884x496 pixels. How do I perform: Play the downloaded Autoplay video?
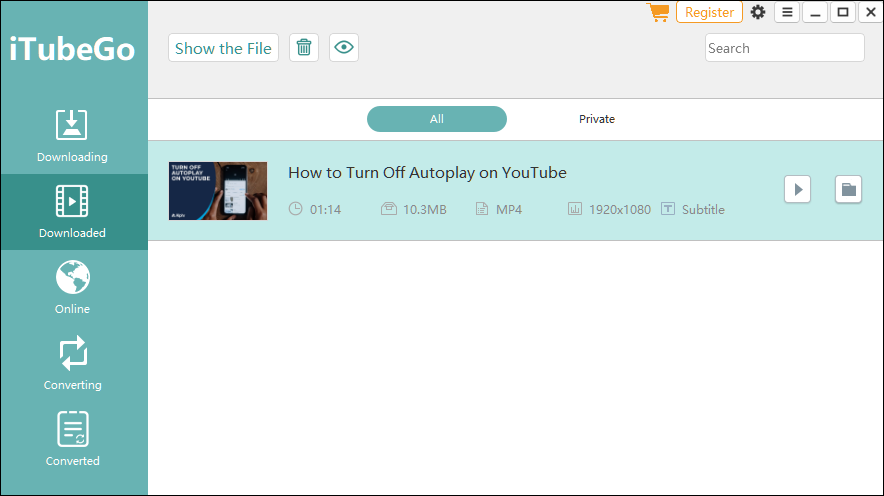[798, 189]
